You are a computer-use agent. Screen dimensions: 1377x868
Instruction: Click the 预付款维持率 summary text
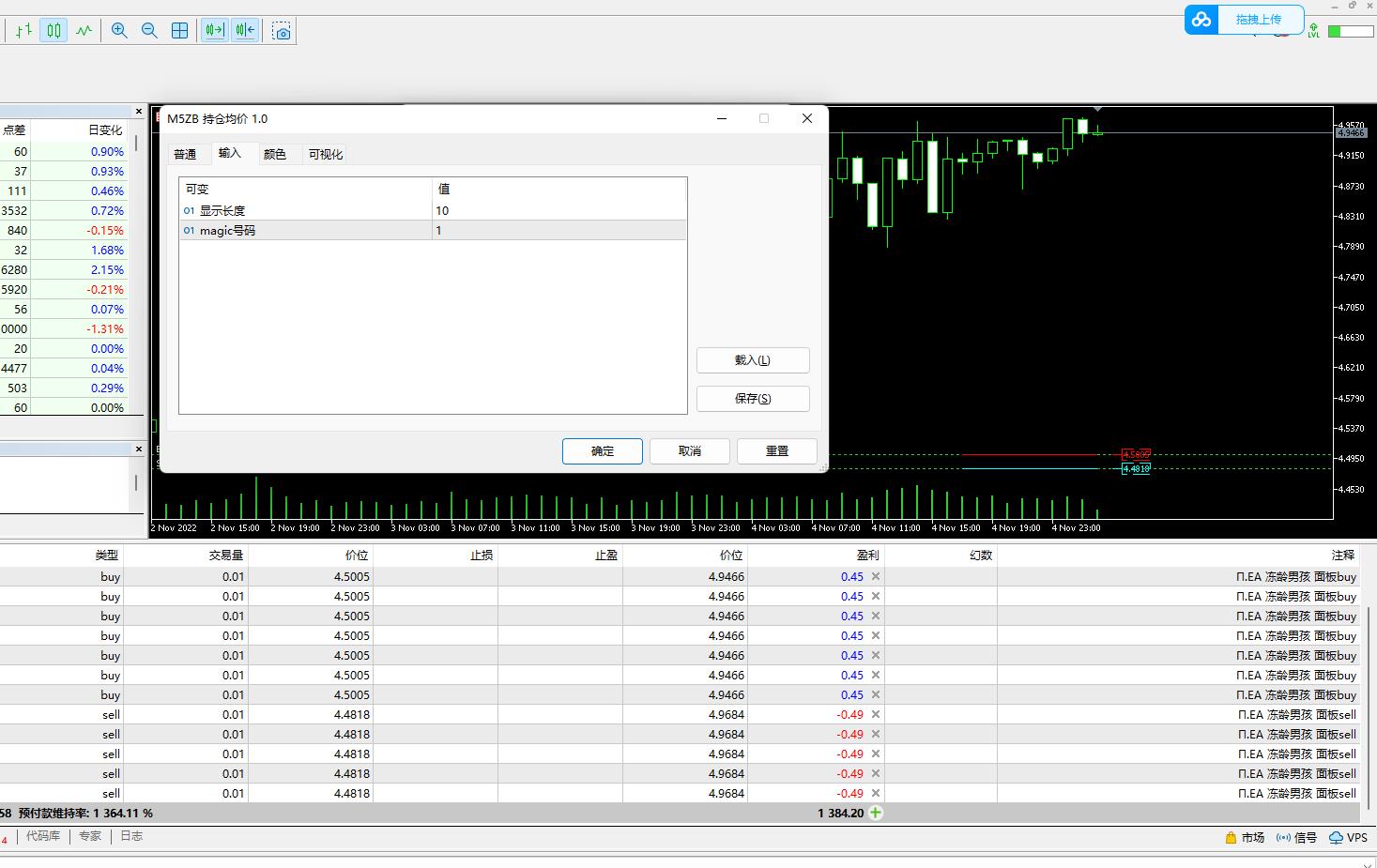click(x=84, y=814)
